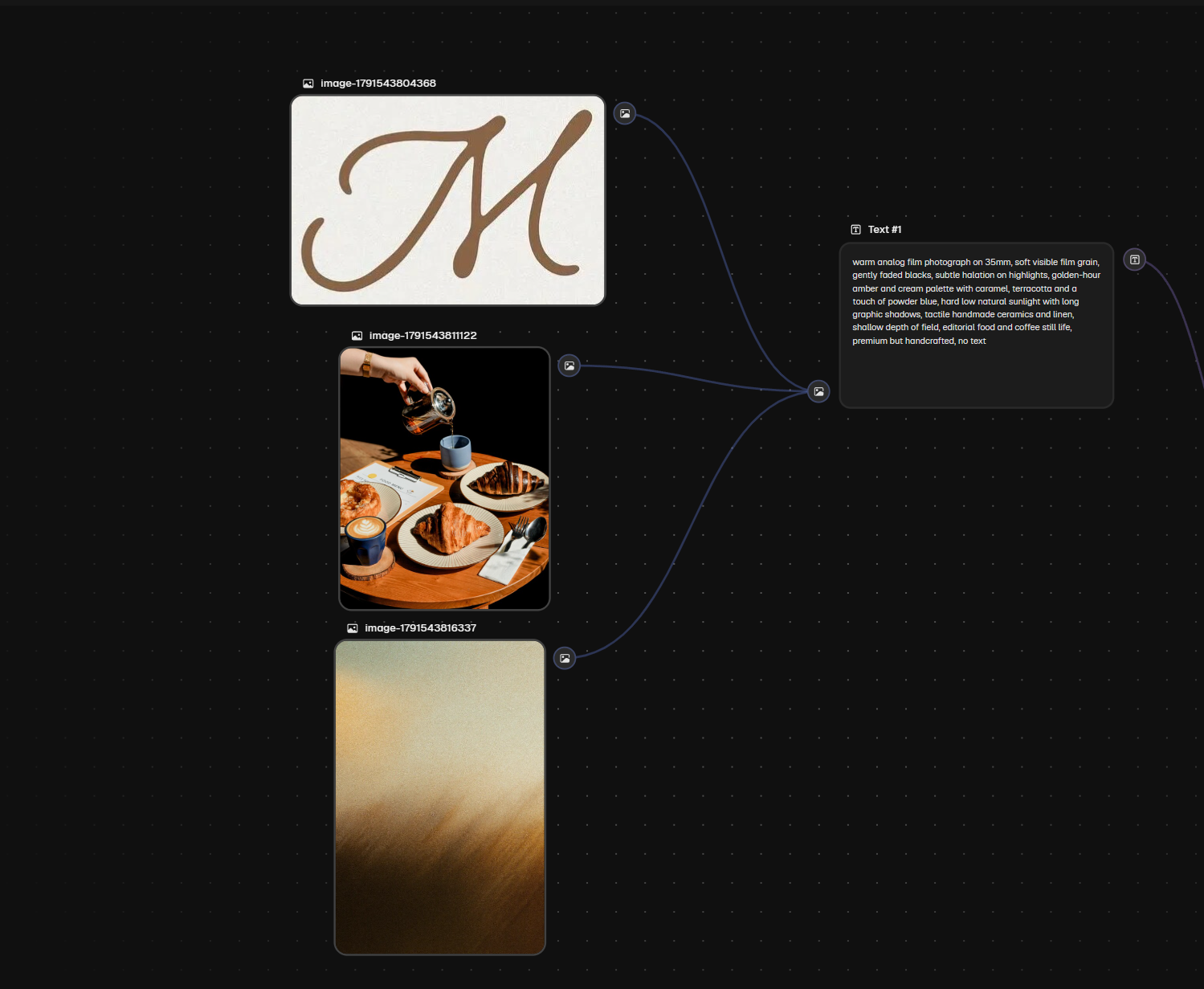Click image icon beside image-1791543816337 label
The width and height of the screenshot is (1204, 989).
click(353, 628)
